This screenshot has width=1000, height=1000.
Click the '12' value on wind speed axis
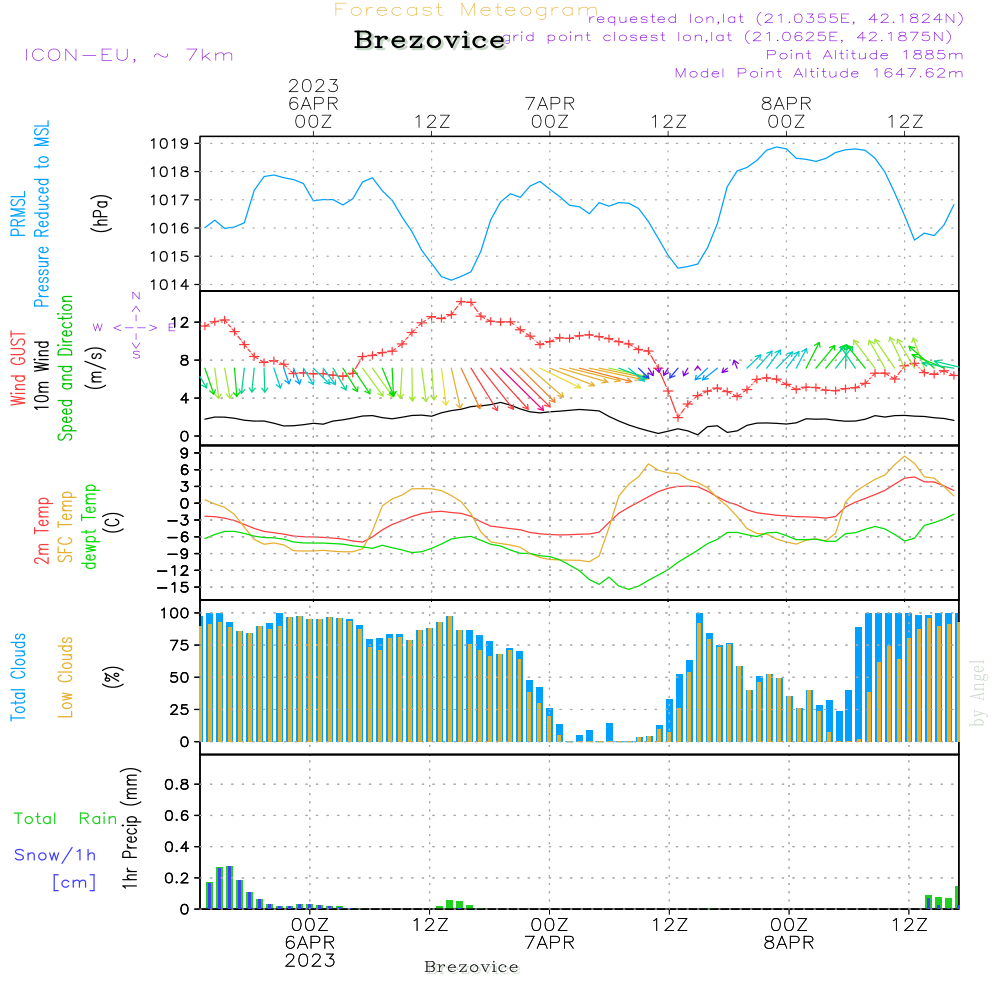point(180,323)
